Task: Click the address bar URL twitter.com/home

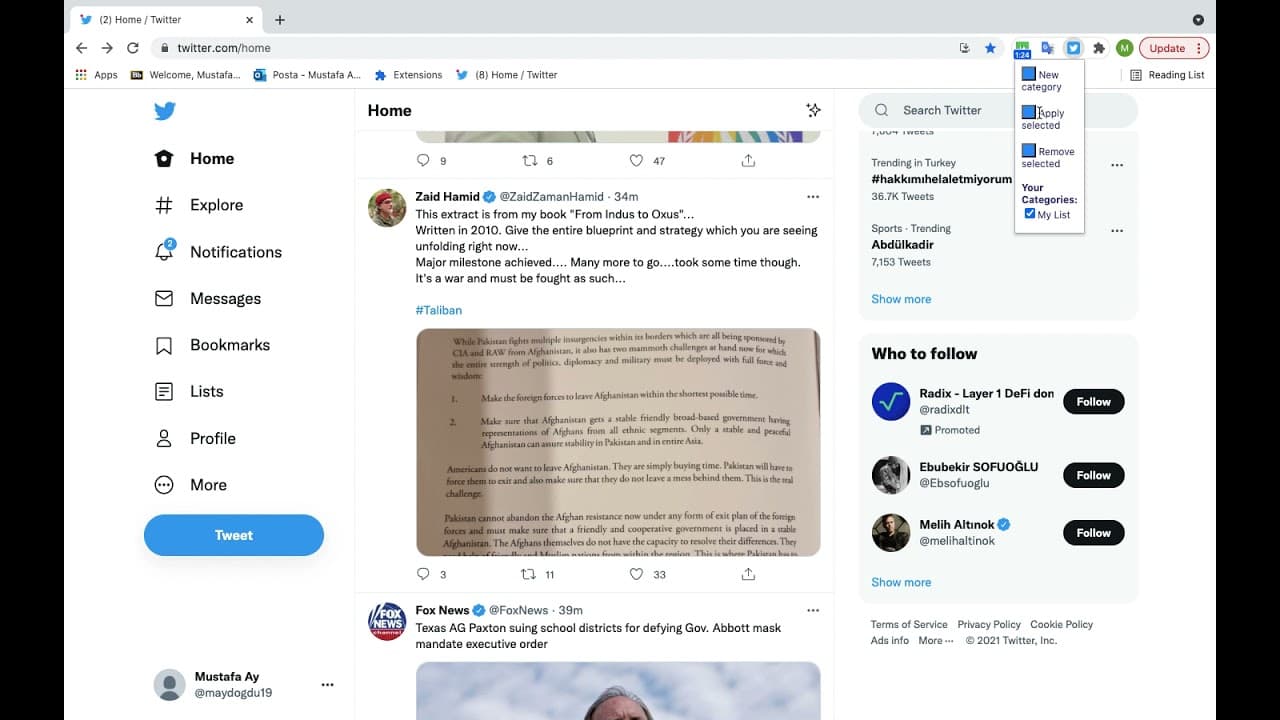Action: pyautogui.click(x=224, y=48)
